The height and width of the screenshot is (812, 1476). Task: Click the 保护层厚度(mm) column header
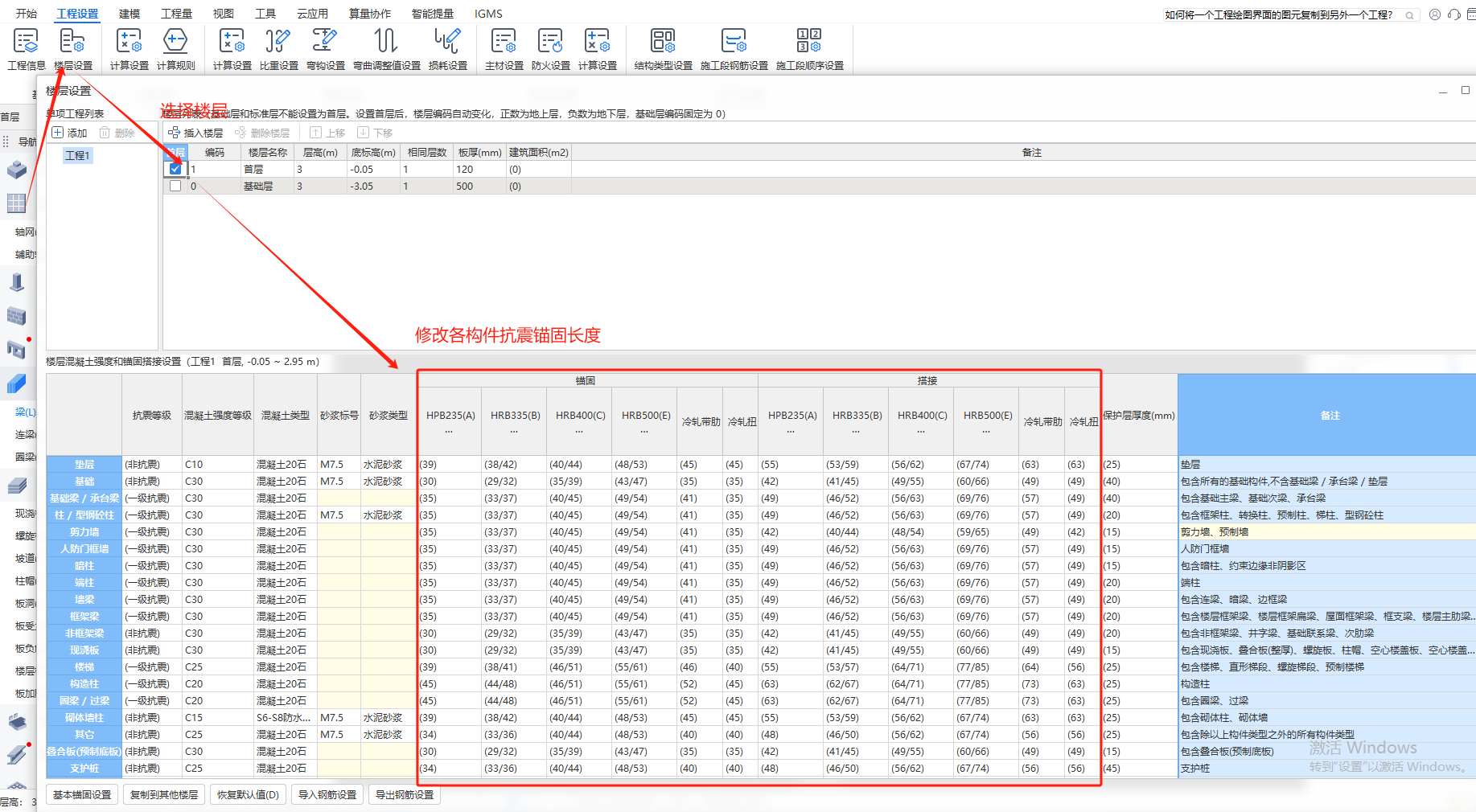click(x=1139, y=415)
